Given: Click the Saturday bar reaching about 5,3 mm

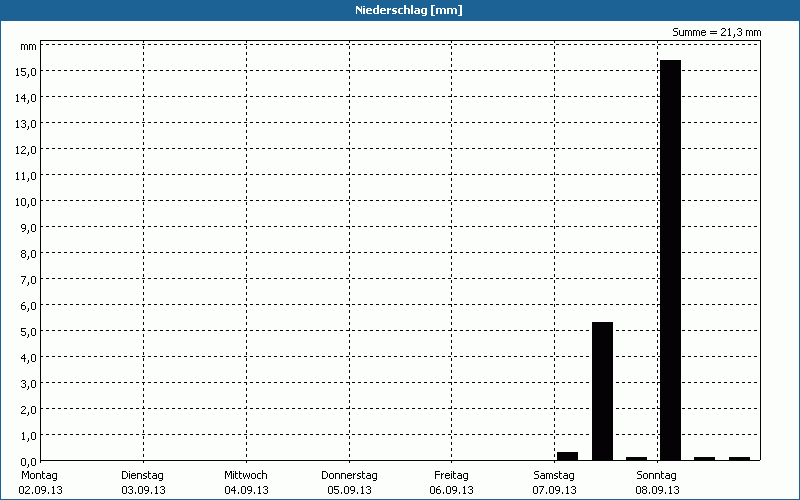Looking at the screenshot, I should click(x=602, y=391).
